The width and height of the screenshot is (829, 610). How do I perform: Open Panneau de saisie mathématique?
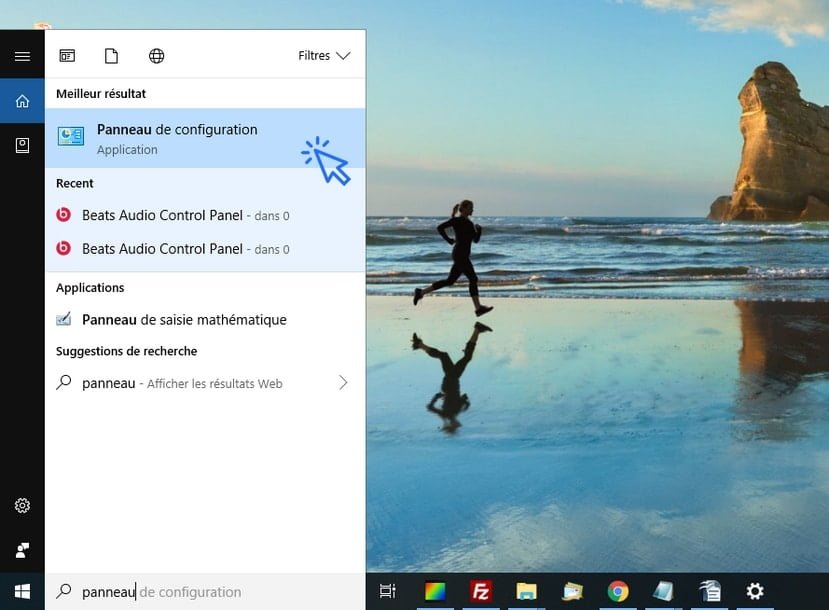click(x=205, y=319)
